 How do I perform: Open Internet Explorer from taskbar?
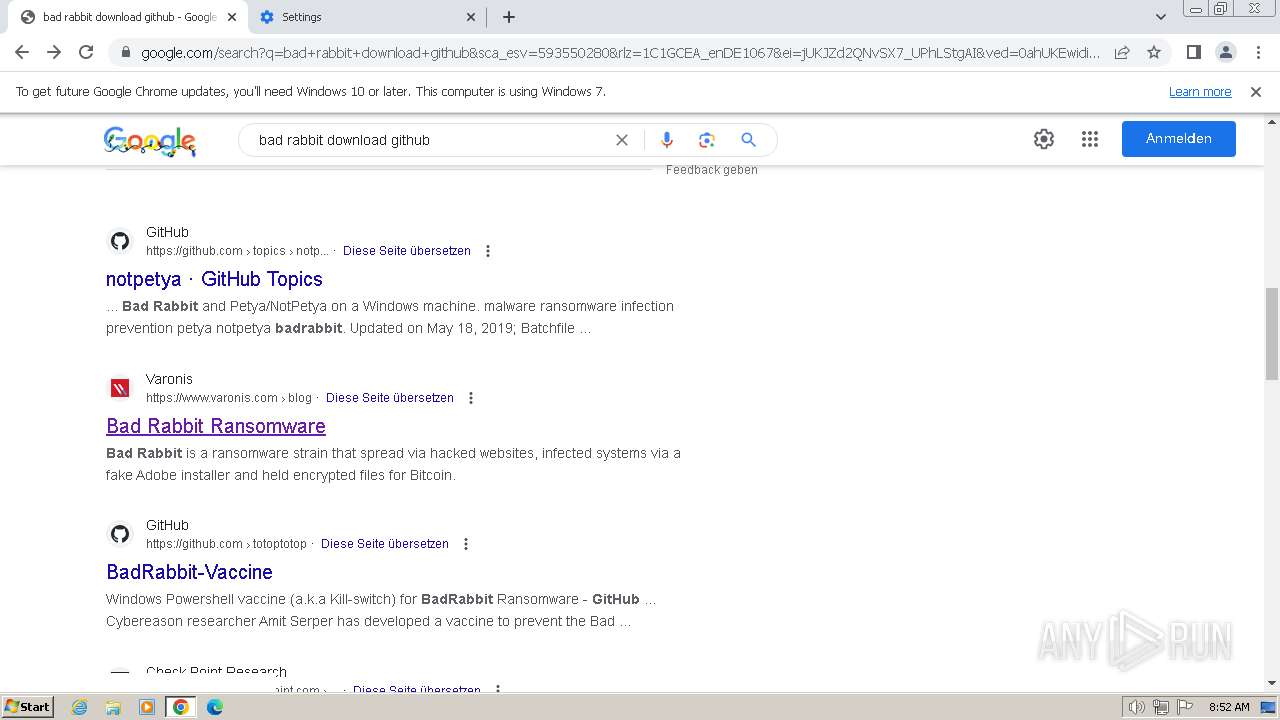click(x=80, y=707)
